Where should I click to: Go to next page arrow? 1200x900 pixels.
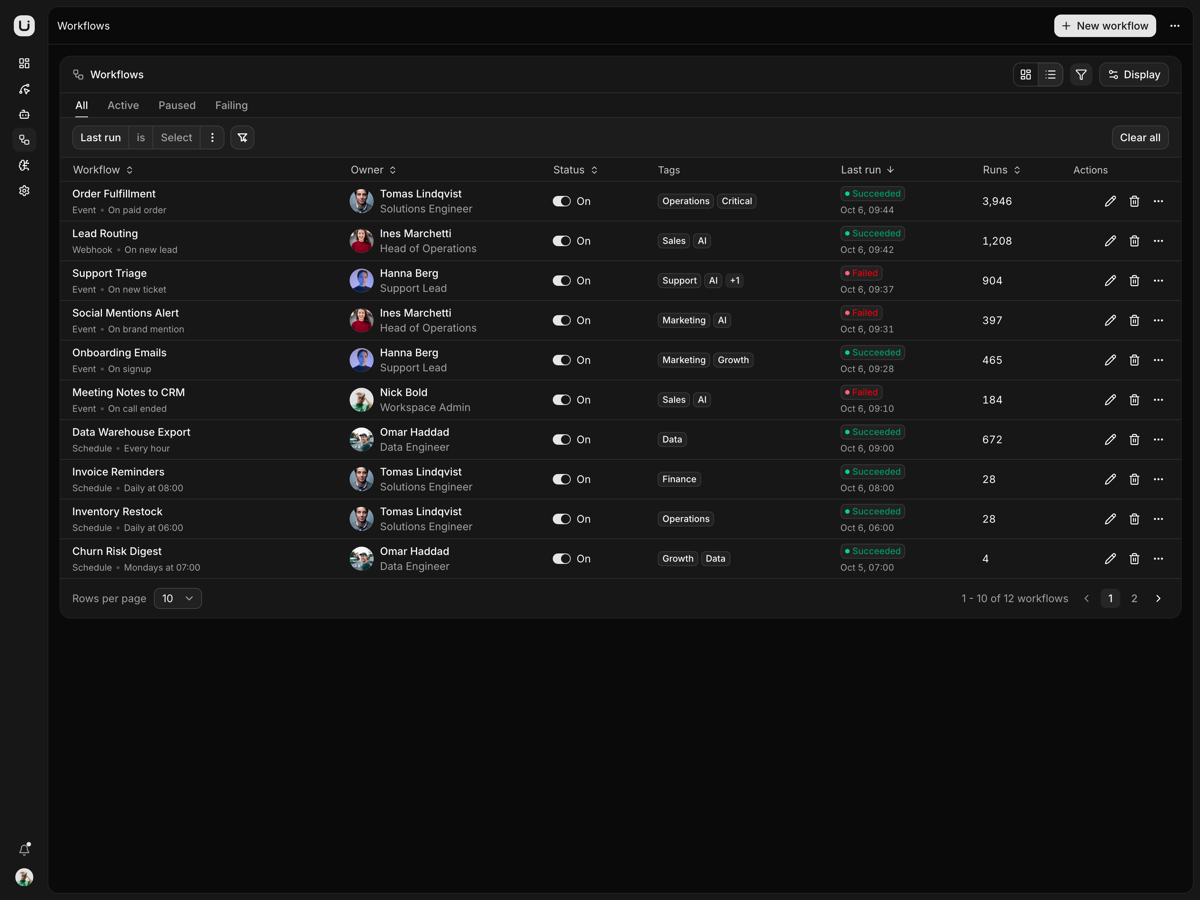click(1158, 599)
